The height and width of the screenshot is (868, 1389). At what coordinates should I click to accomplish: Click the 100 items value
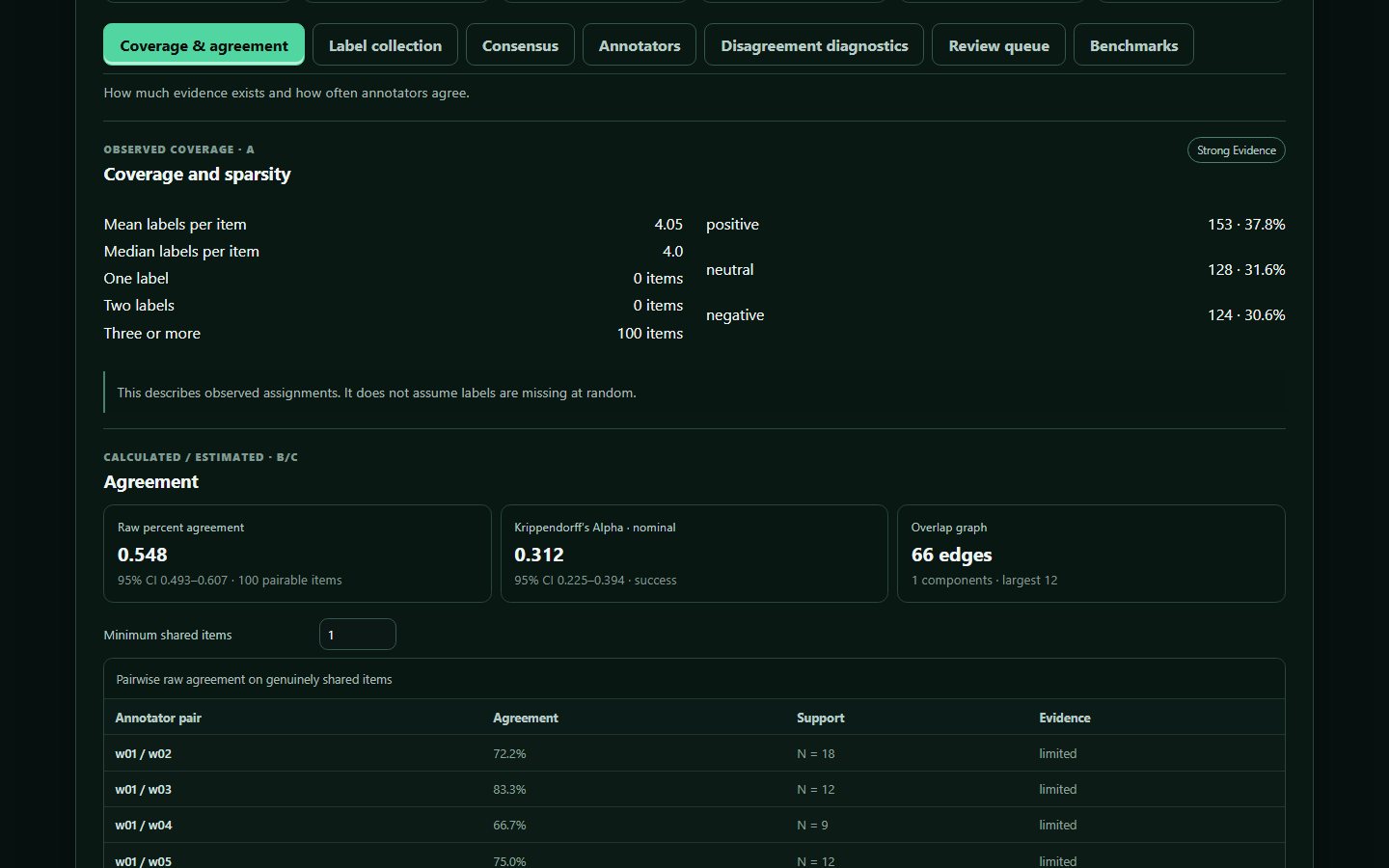coord(650,333)
